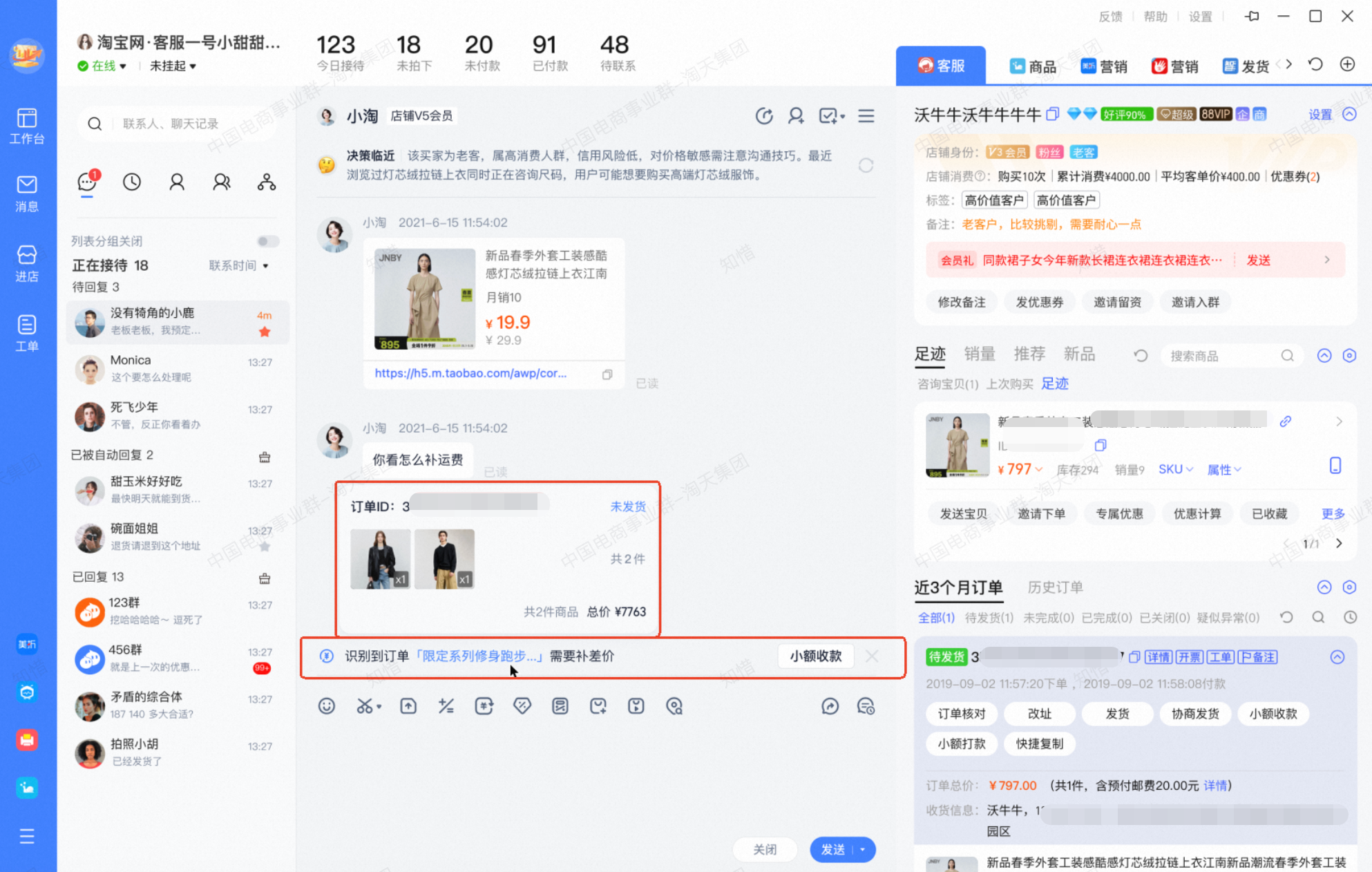Click the upload file icon in chat toolbar
This screenshot has height=872, width=1372.
(x=408, y=705)
